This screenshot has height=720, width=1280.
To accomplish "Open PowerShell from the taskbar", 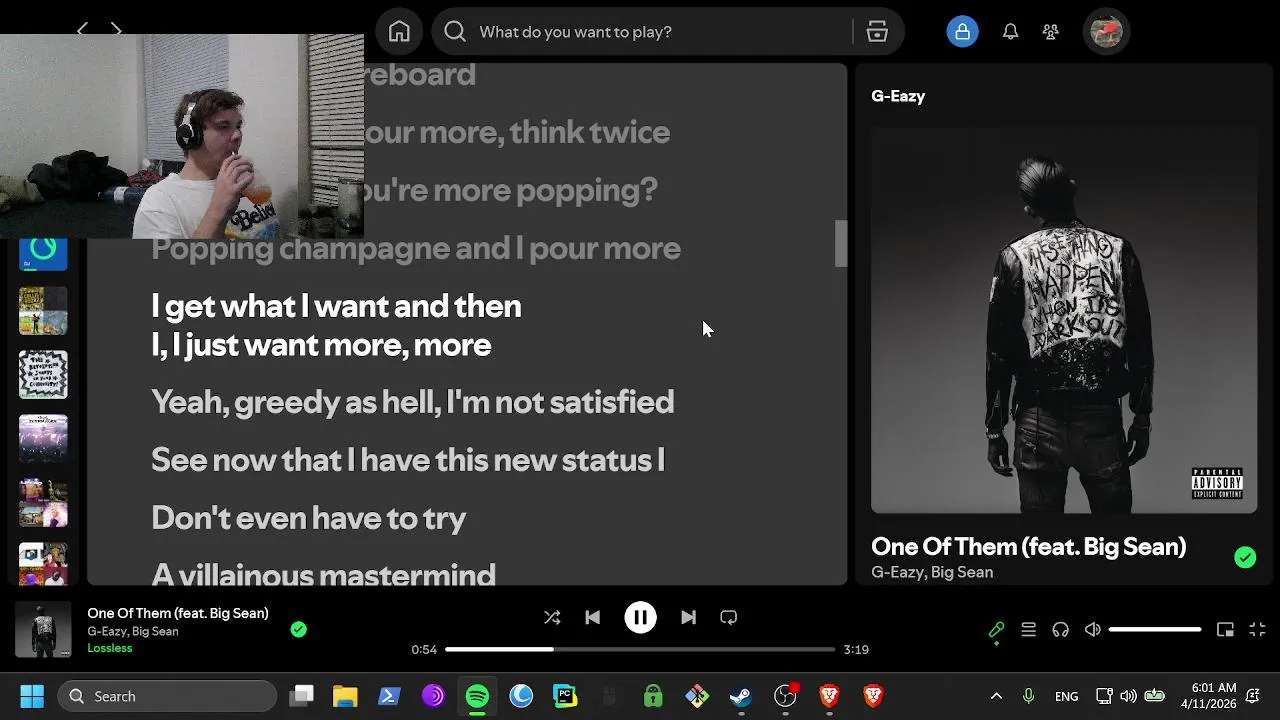I will [x=389, y=696].
